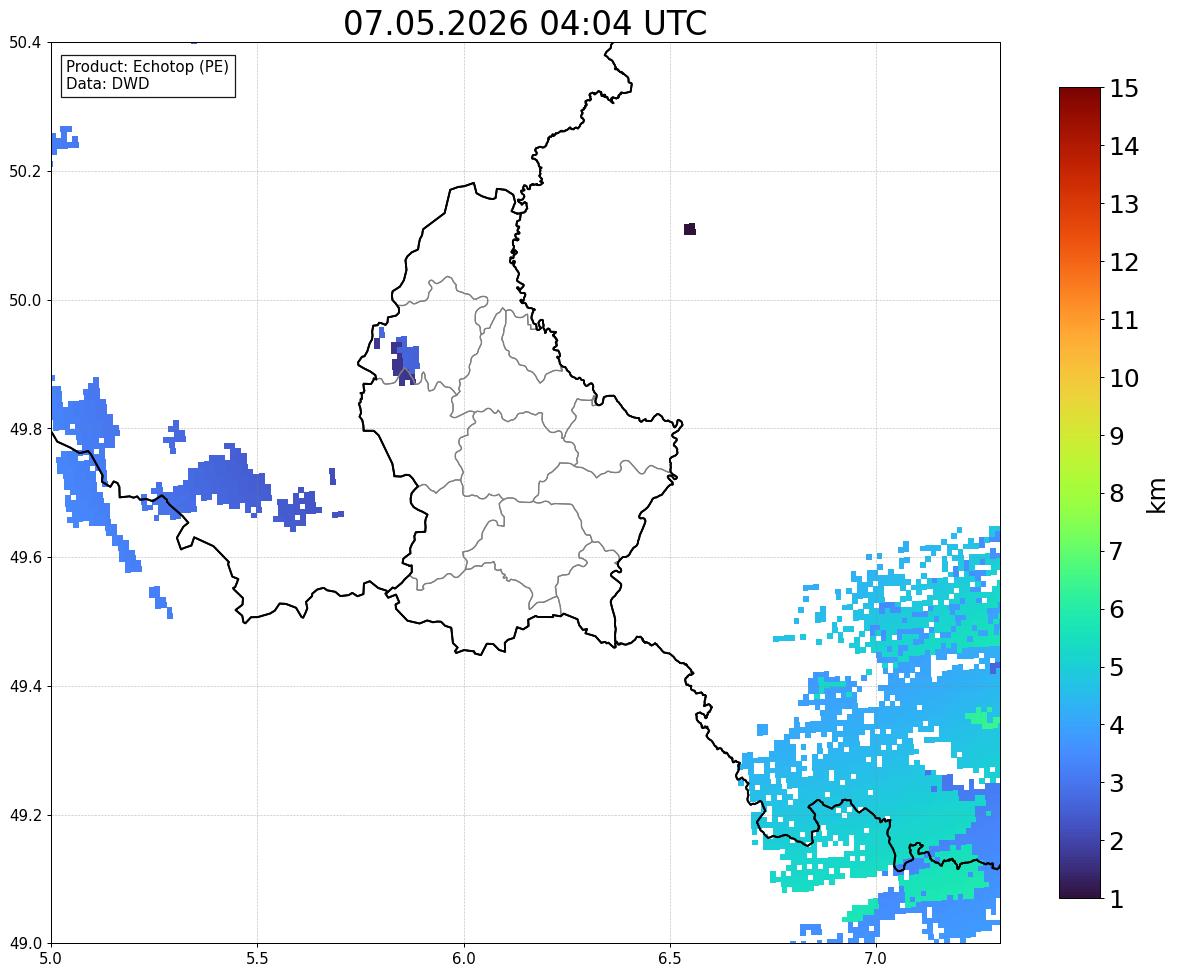Click the green colorbar region near 7 km
Screen dimensions: 1178x976
(x=1080, y=551)
